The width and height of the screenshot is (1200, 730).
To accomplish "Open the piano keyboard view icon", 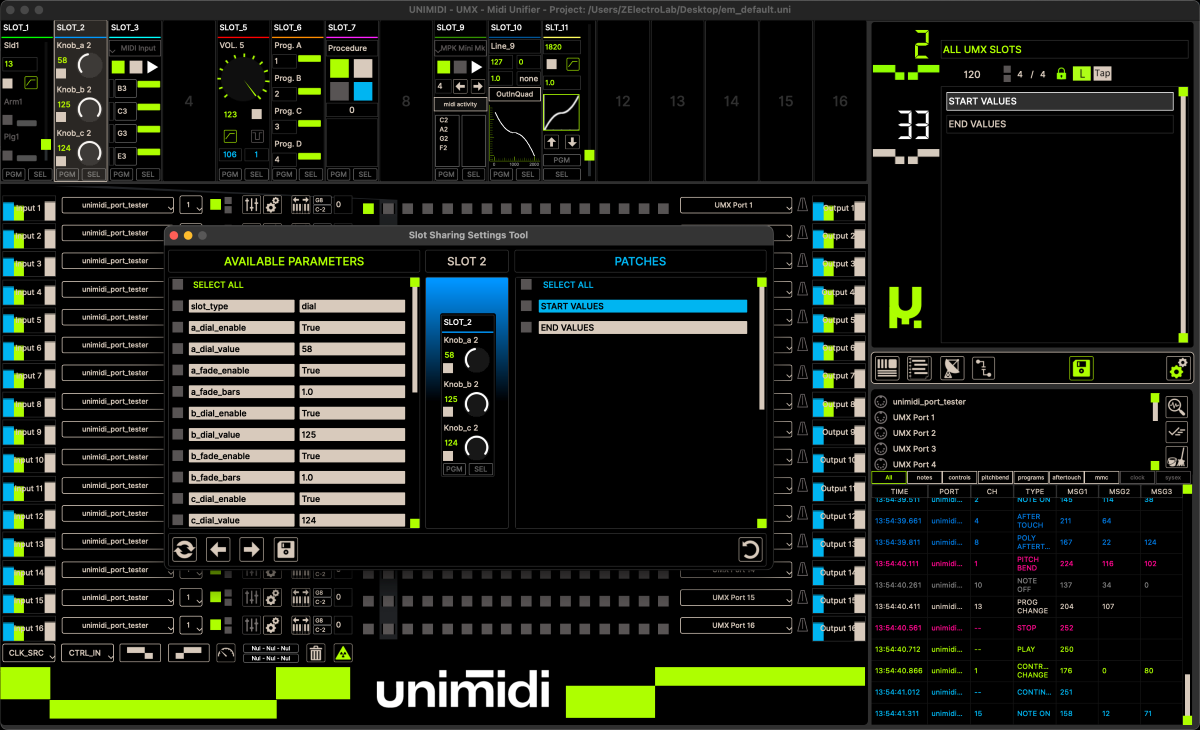I will (x=887, y=368).
